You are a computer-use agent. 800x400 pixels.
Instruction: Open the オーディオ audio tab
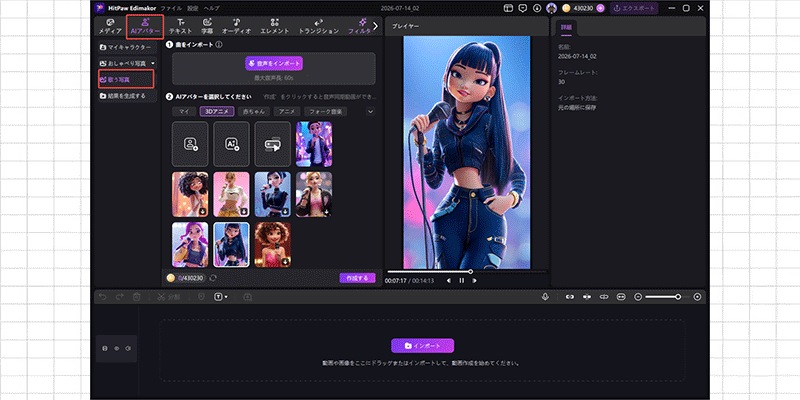coord(236,27)
